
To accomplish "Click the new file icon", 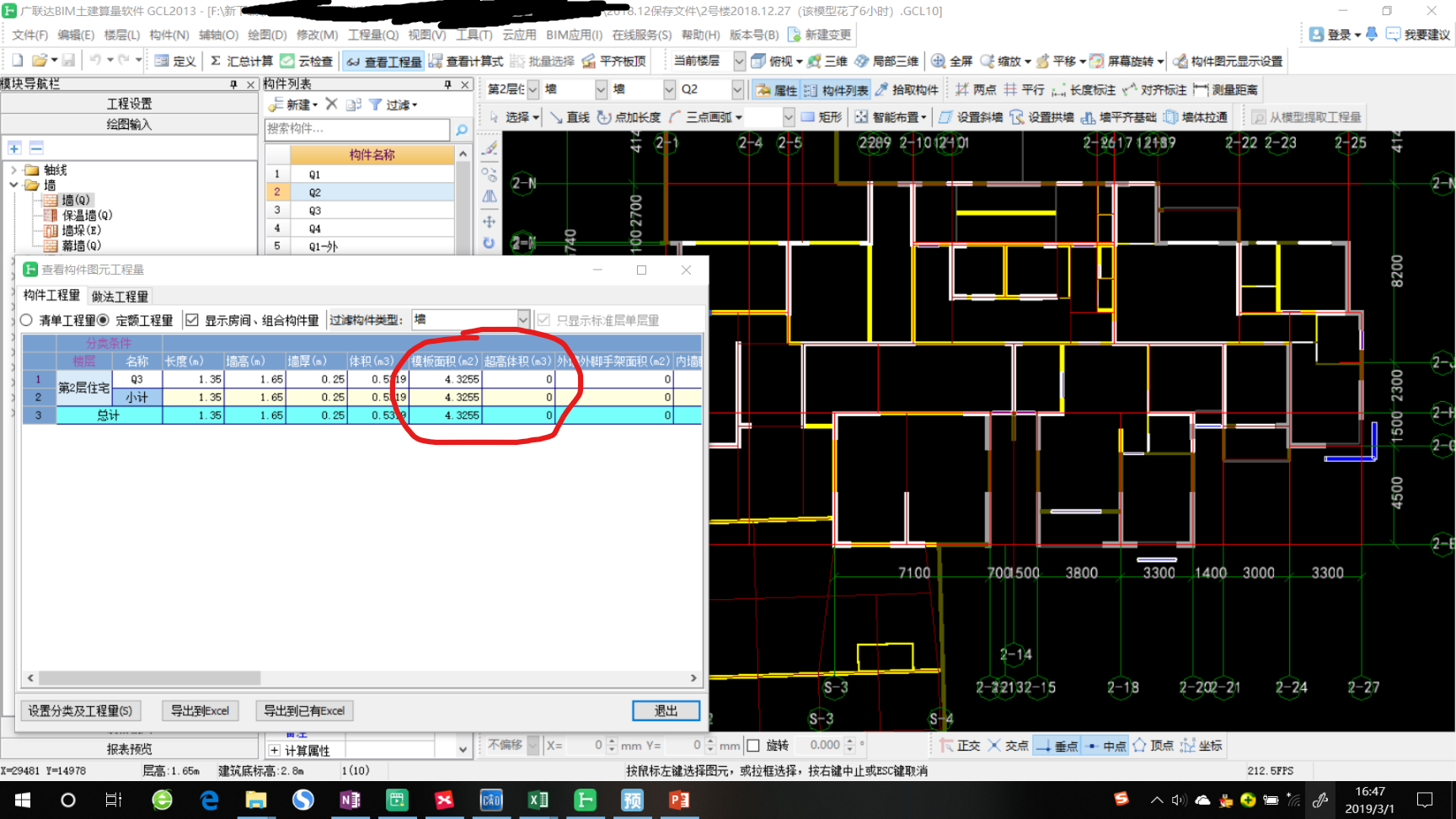I will 17,61.
